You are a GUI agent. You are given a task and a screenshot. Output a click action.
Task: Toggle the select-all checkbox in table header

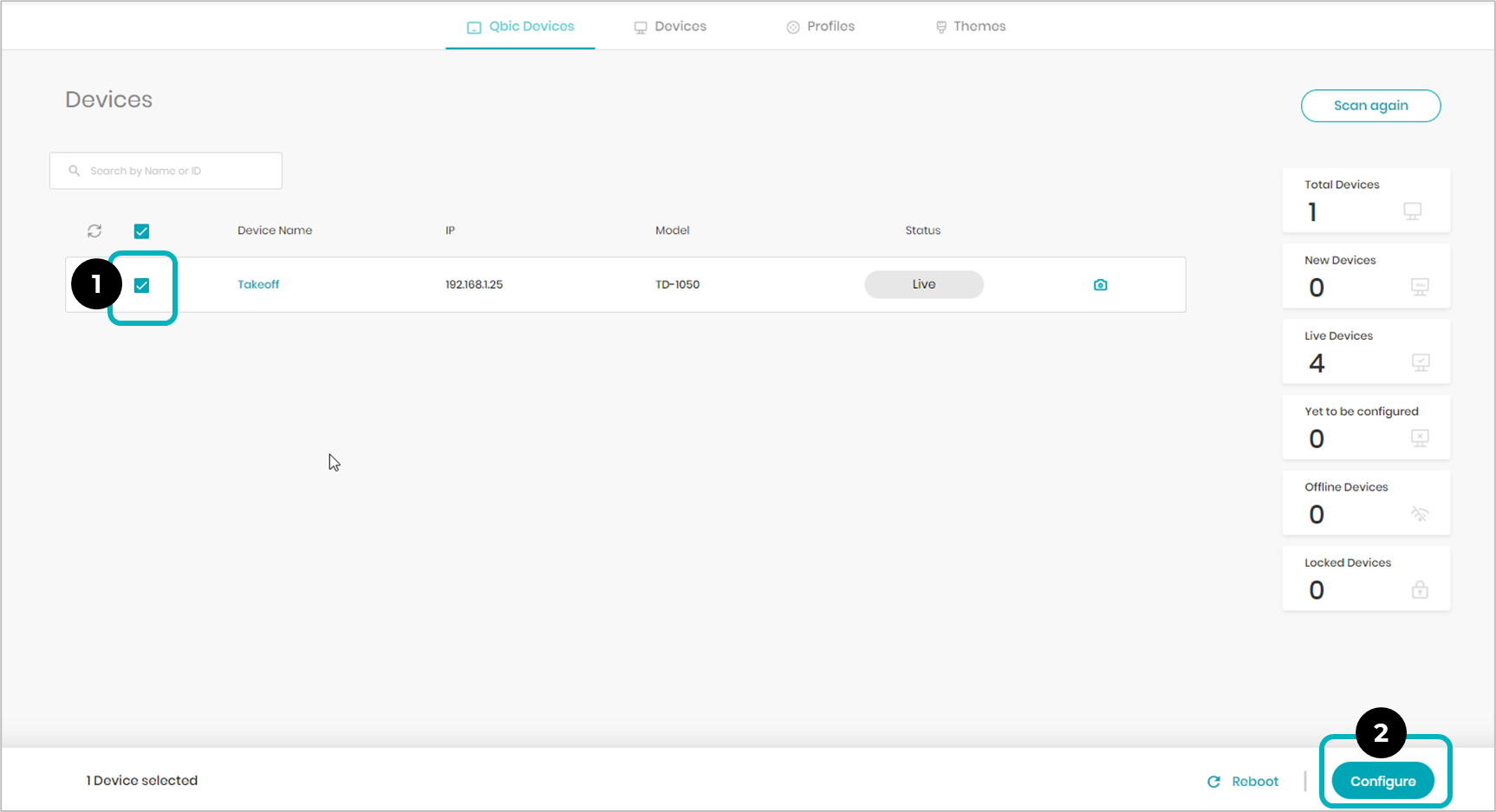[141, 231]
